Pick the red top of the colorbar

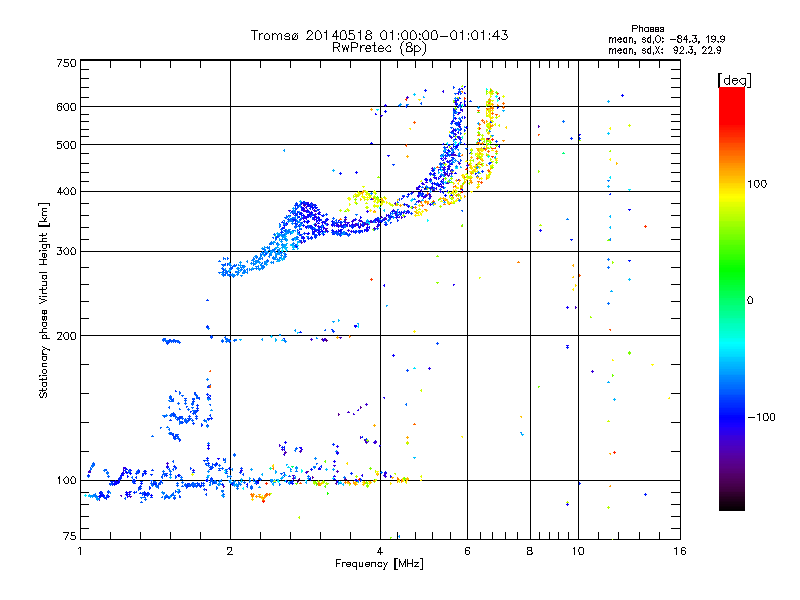(731, 92)
